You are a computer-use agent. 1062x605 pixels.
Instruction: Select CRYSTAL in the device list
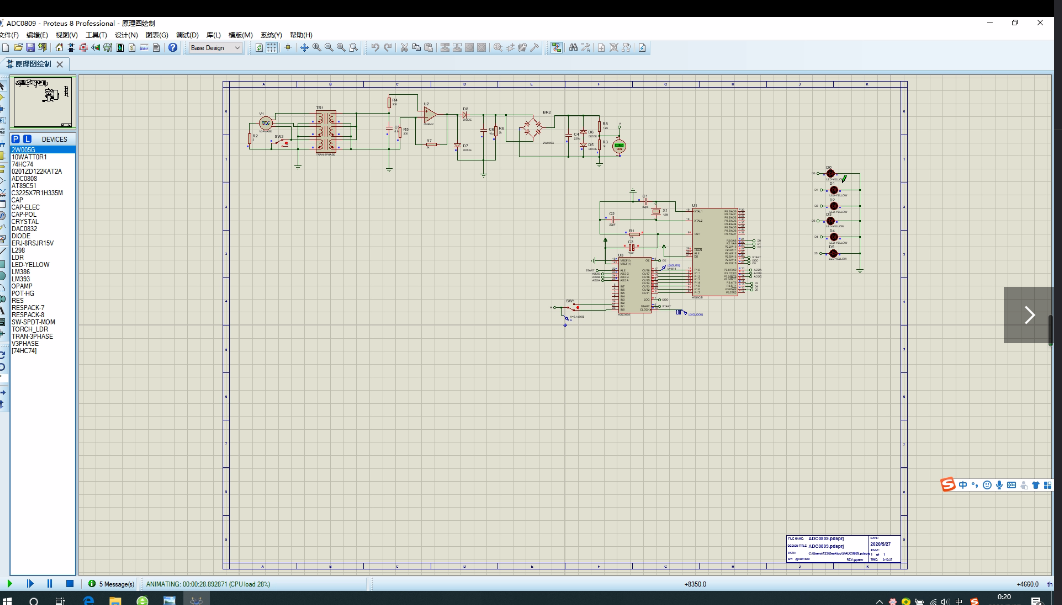(x=43, y=222)
